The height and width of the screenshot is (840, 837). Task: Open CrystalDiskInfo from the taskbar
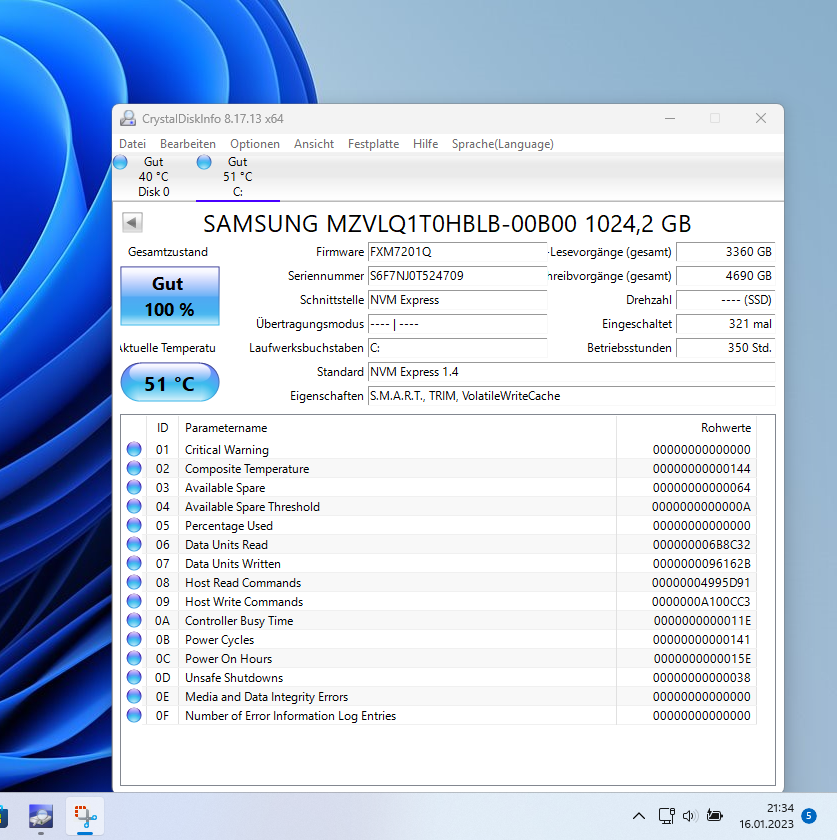pyautogui.click(x=41, y=816)
